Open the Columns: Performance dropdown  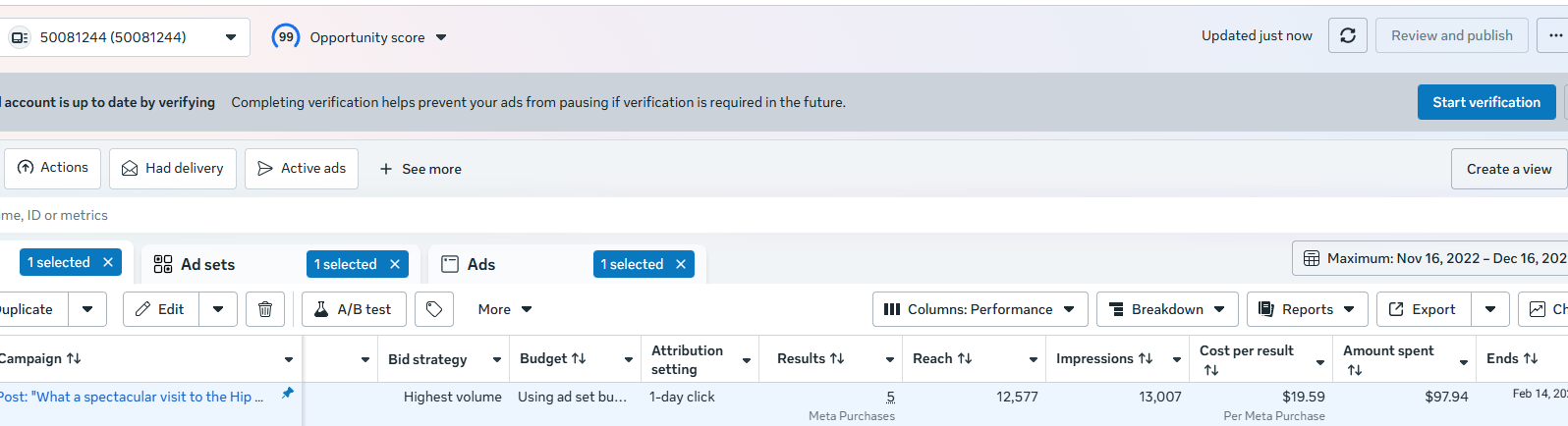click(x=980, y=309)
